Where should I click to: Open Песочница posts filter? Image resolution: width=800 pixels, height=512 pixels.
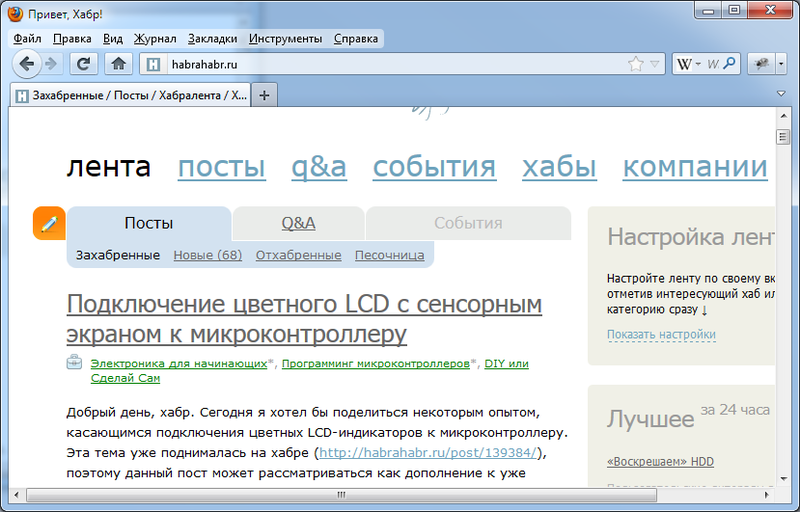(389, 255)
